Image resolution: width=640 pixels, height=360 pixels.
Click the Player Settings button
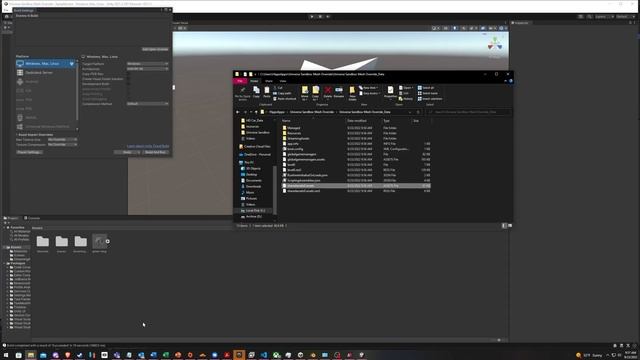[x=29, y=152]
